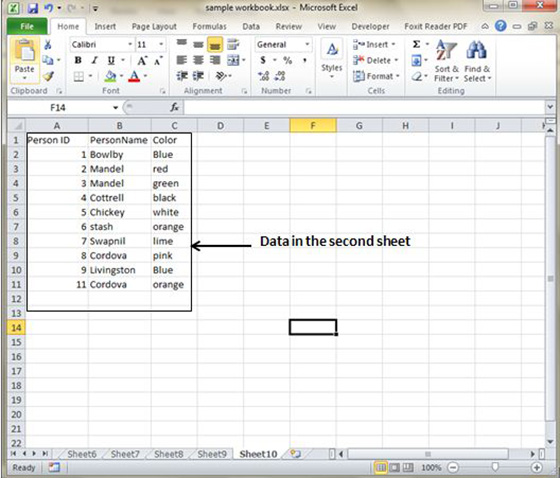This screenshot has width=560, height=478.
Task: Toggle Italic formatting
Action: (x=95, y=60)
